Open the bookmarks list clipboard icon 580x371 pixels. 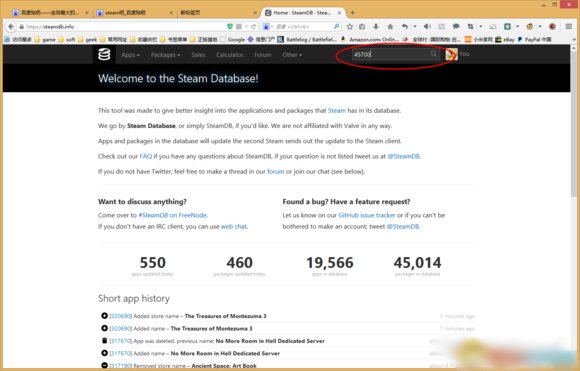pyautogui.click(x=362, y=27)
